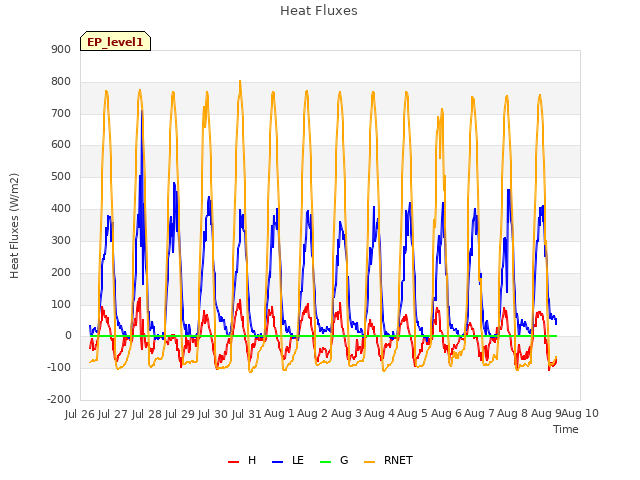The height and width of the screenshot is (480, 640).
Task: Click the 900 y-axis tick label
Action: click(61, 49)
